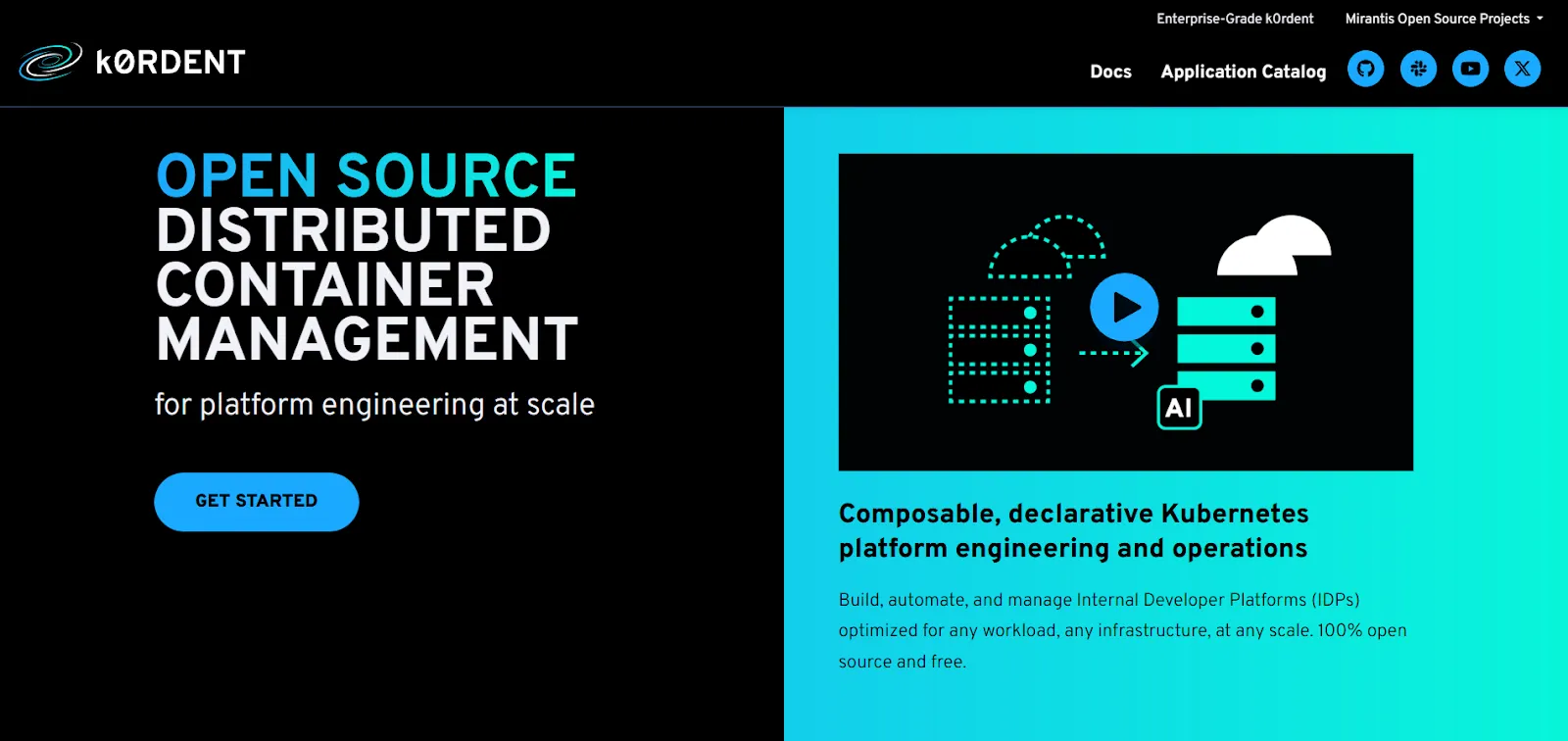Image resolution: width=1568 pixels, height=741 pixels.
Task: Follow the Enterprise-Grade k0rdent link
Action: coord(1235,19)
